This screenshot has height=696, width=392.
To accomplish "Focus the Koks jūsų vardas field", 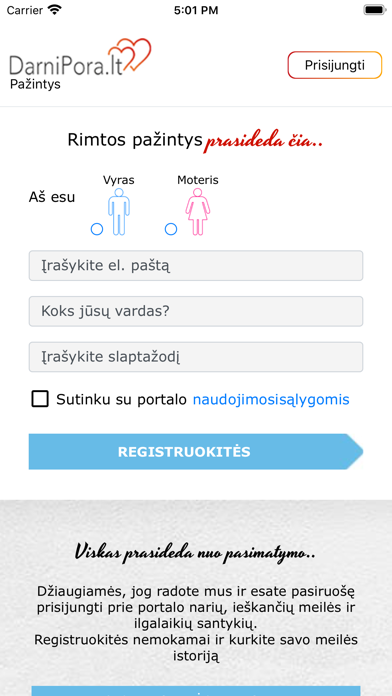I will coord(196,311).
